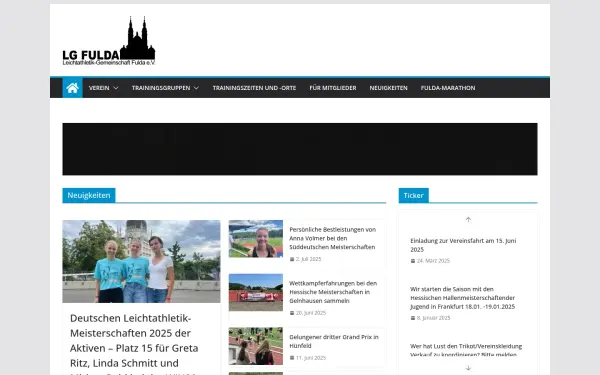The height and width of the screenshot is (375, 600).
Task: Open article Wettkampferfahrungen bei Hessische Meisterschaften
Action: (333, 292)
